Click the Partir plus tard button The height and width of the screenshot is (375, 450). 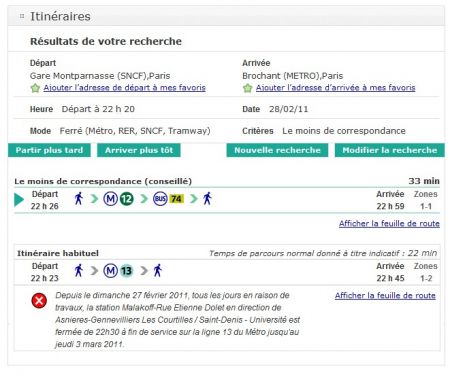(49, 150)
